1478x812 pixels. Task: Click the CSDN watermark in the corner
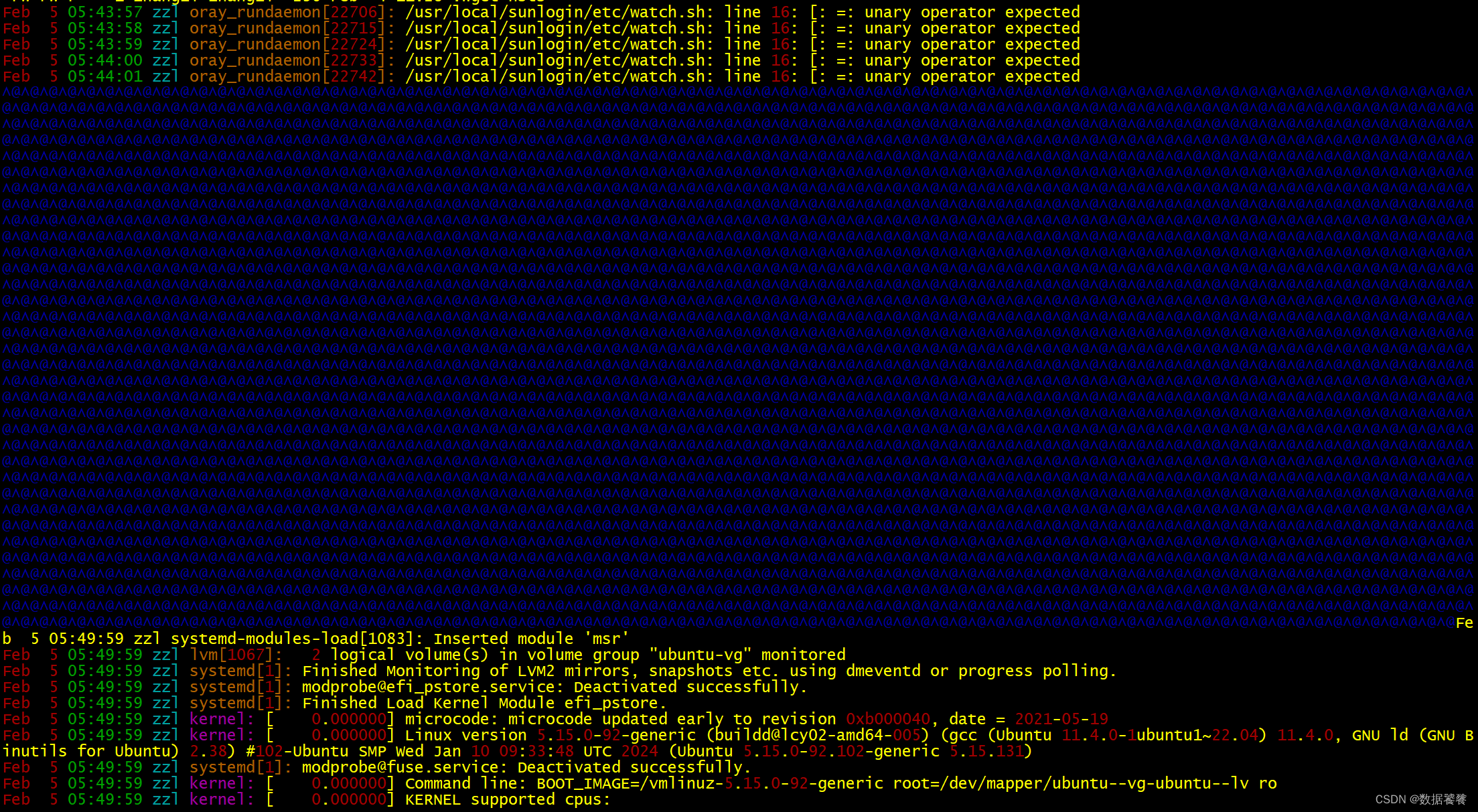click(1420, 799)
